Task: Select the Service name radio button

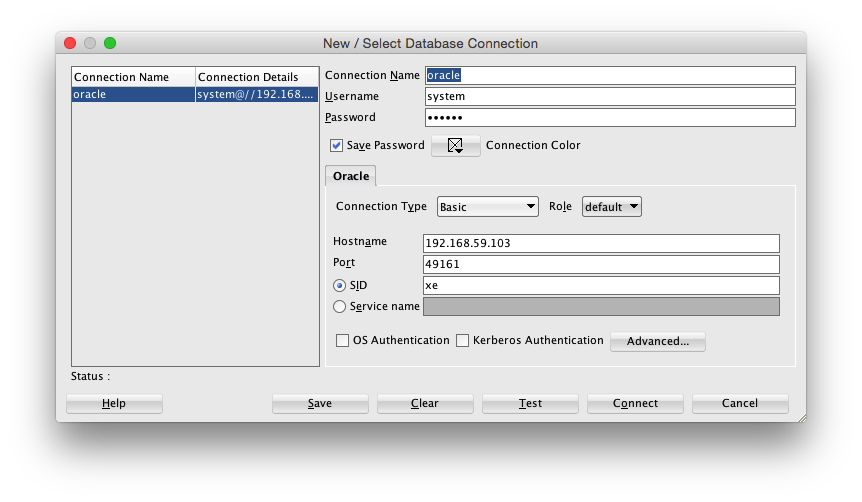Action: pyautogui.click(x=340, y=307)
